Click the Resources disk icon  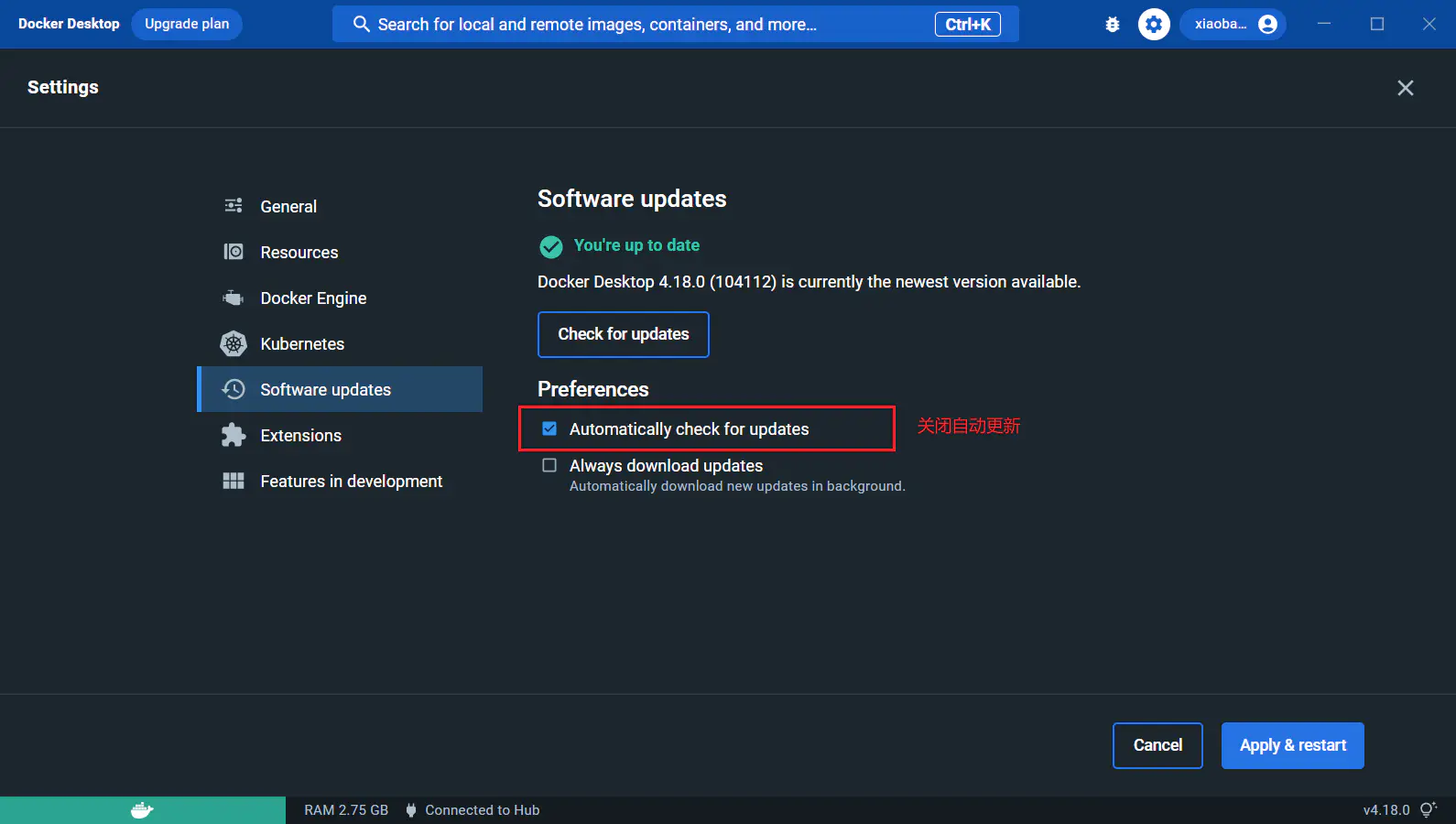(234, 252)
